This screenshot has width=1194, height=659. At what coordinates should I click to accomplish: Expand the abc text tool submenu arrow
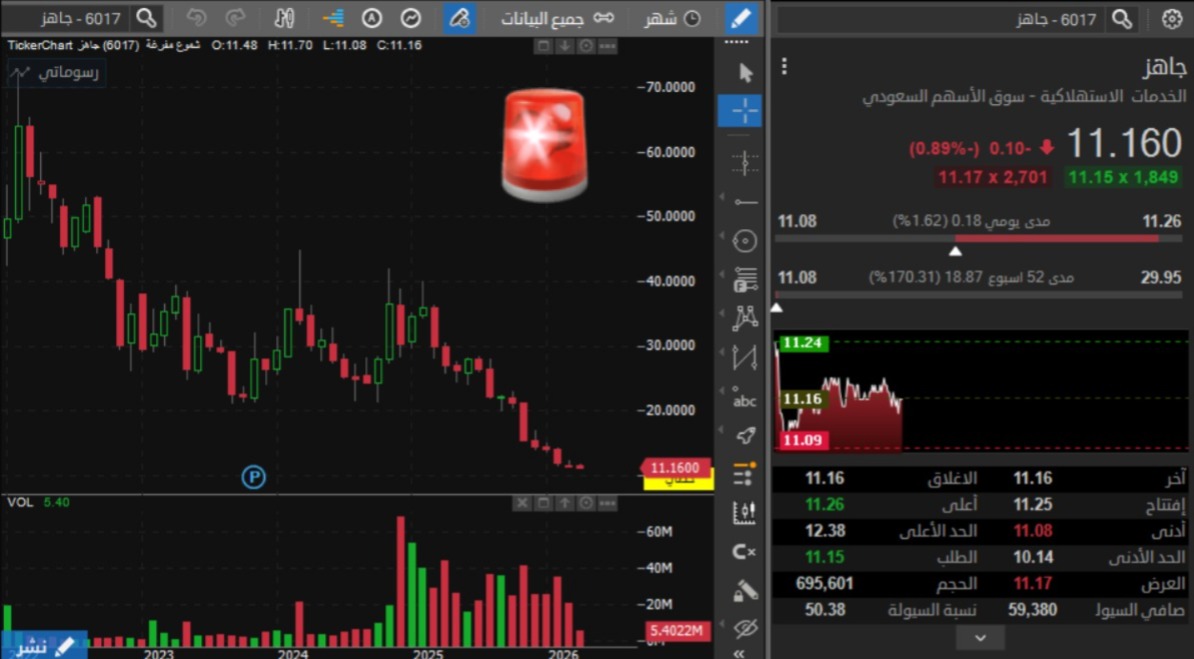click(x=722, y=390)
